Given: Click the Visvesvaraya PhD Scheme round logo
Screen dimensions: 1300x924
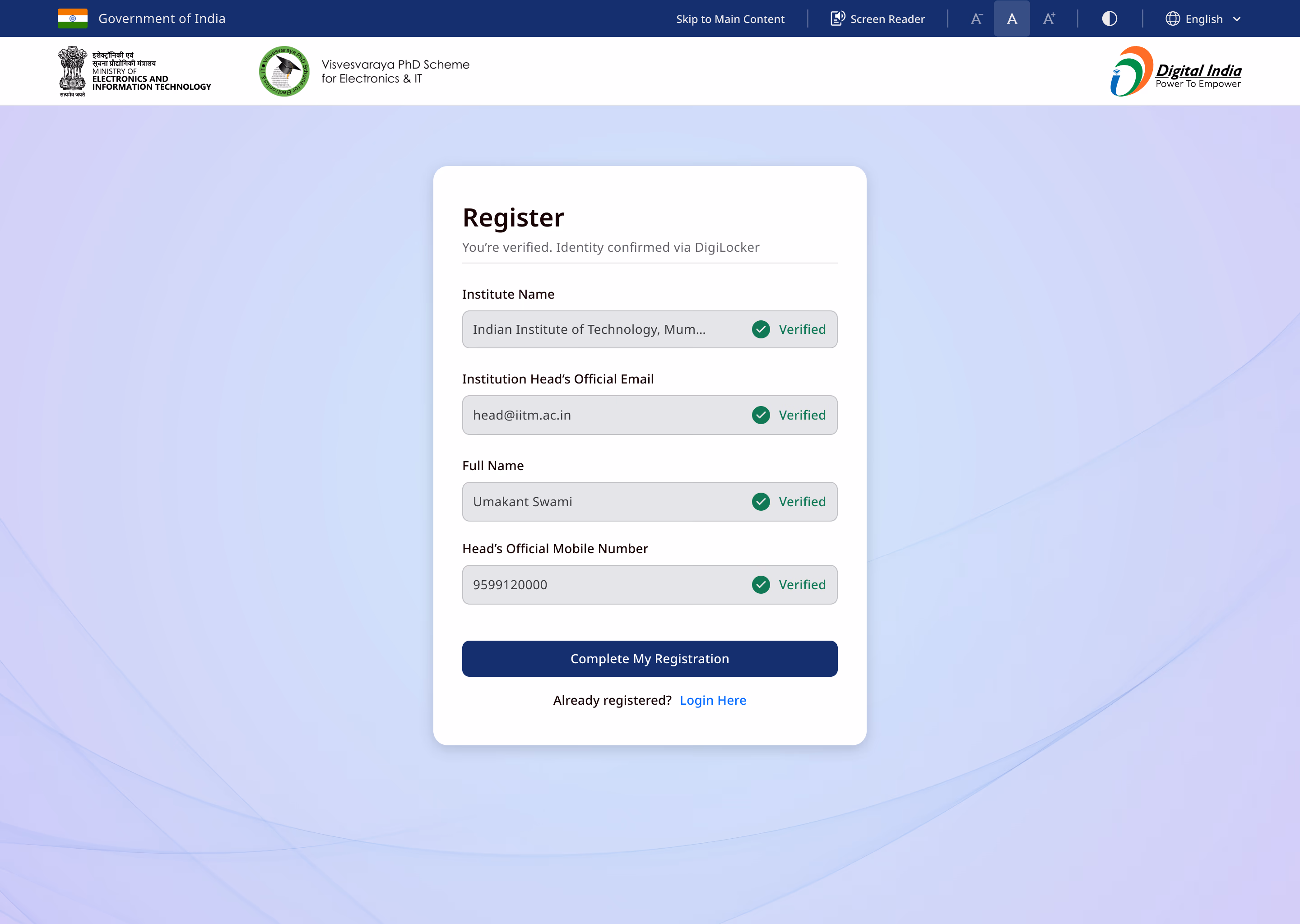Looking at the screenshot, I should coord(284,71).
